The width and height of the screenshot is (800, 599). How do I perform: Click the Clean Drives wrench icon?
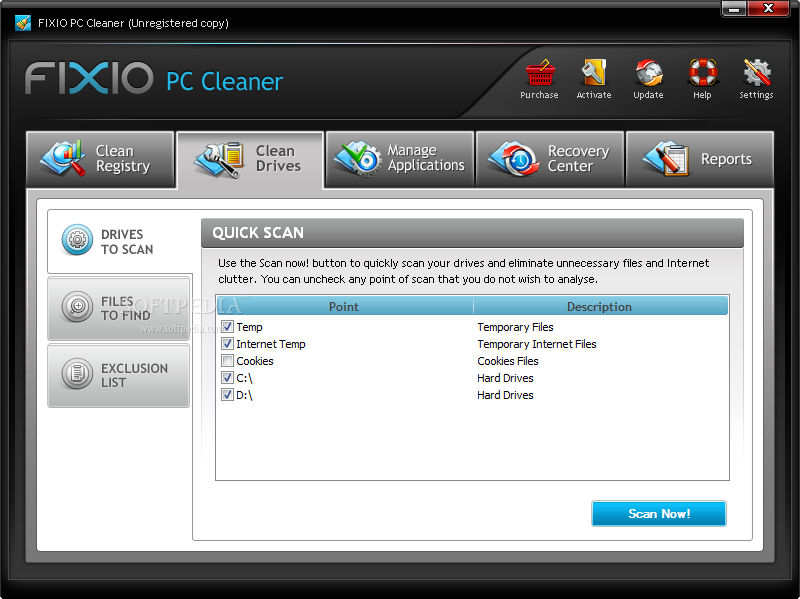218,160
